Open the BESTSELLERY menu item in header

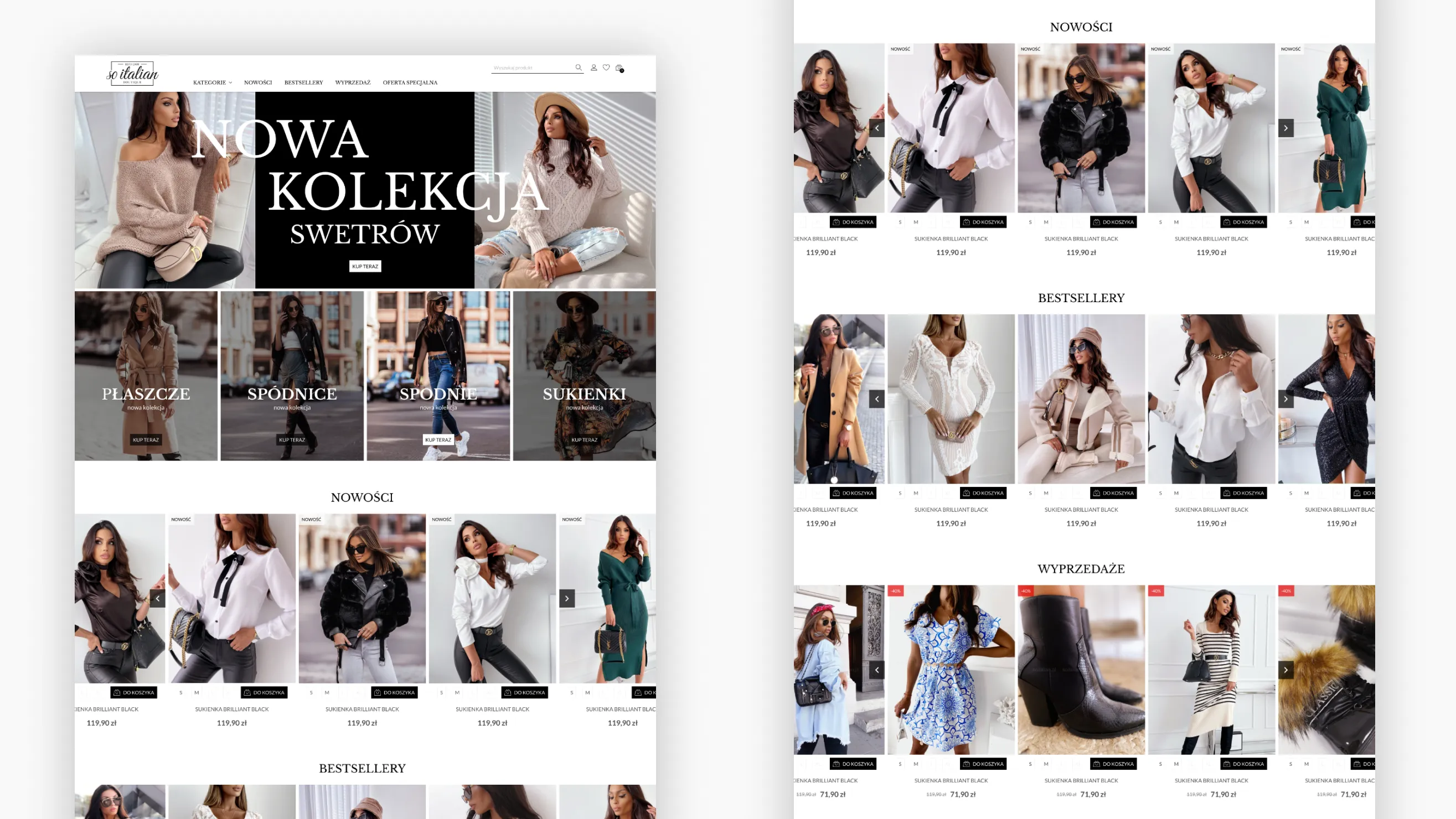click(x=303, y=82)
